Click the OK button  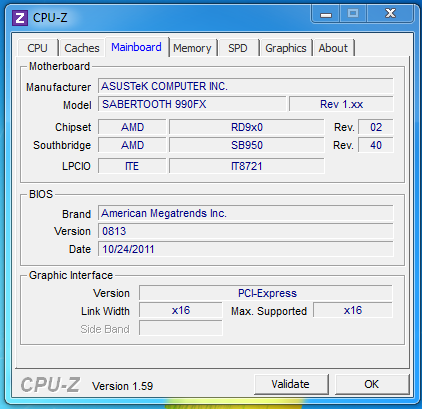[x=372, y=384]
